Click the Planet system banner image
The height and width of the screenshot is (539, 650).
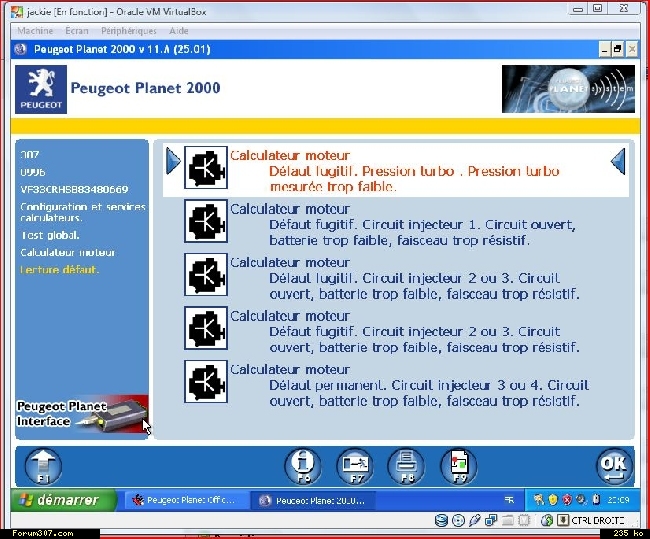(568, 89)
